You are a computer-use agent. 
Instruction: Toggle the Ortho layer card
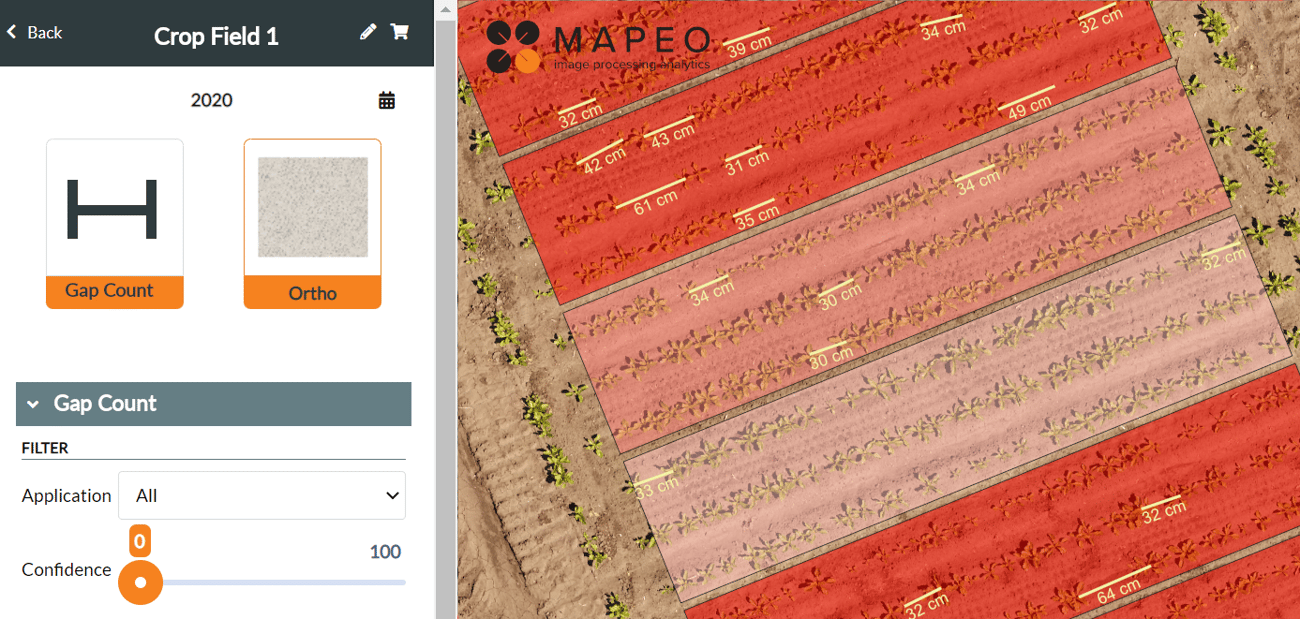click(x=312, y=222)
